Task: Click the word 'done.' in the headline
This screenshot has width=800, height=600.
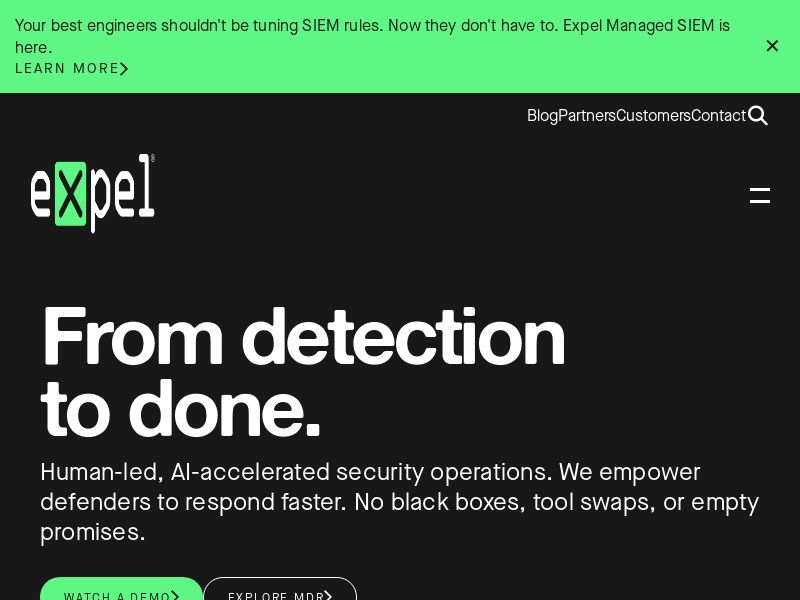Action: pyautogui.click(x=224, y=410)
